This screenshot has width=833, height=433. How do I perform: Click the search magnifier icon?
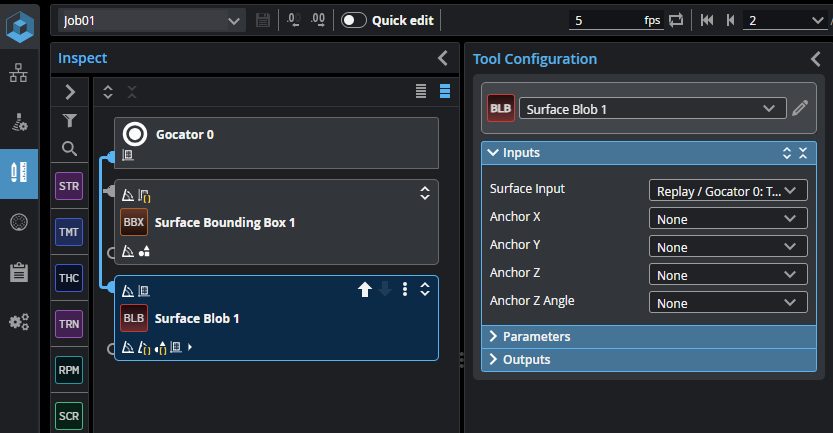pyautogui.click(x=69, y=149)
